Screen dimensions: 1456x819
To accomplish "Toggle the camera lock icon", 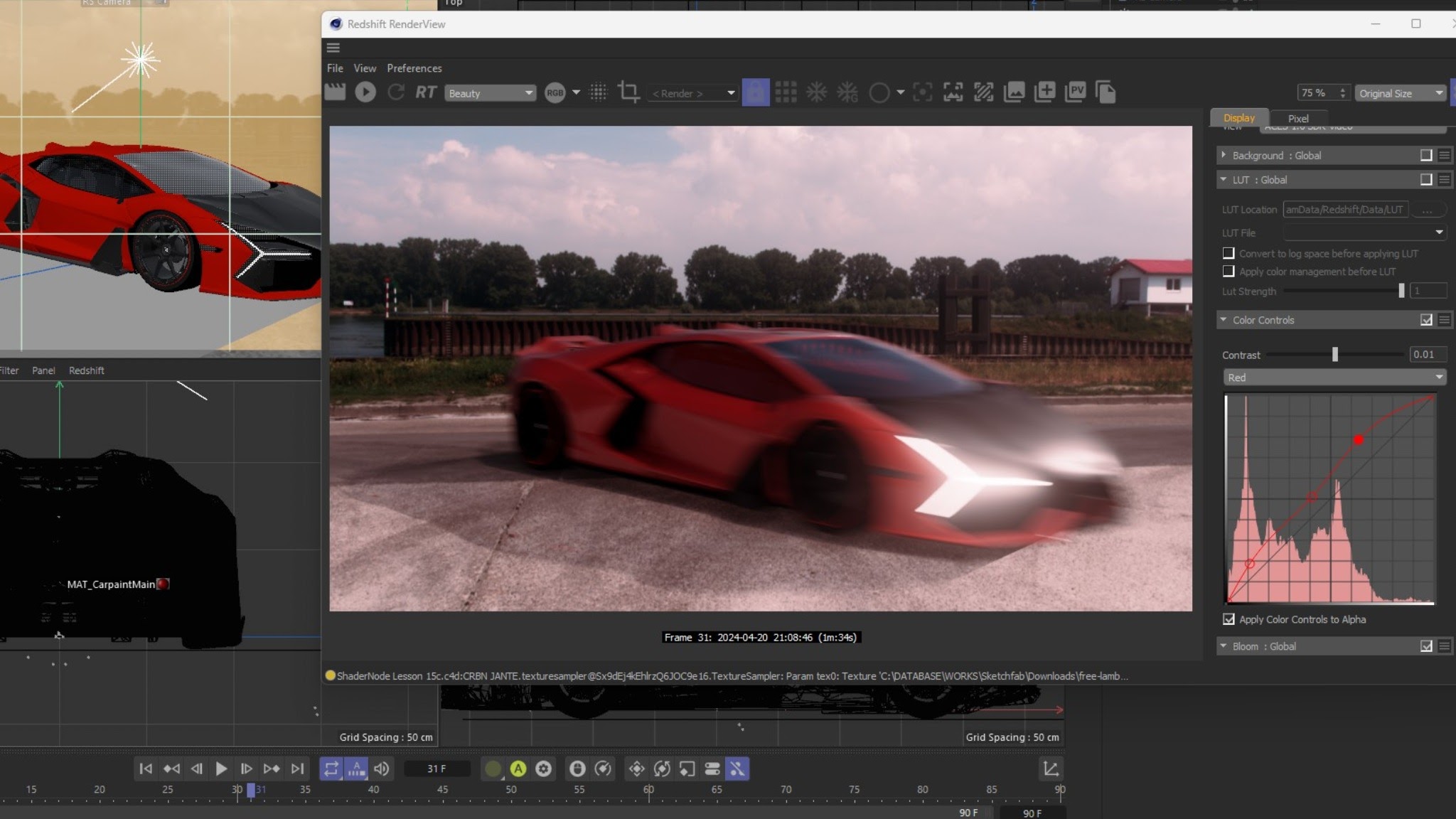I will point(755,92).
